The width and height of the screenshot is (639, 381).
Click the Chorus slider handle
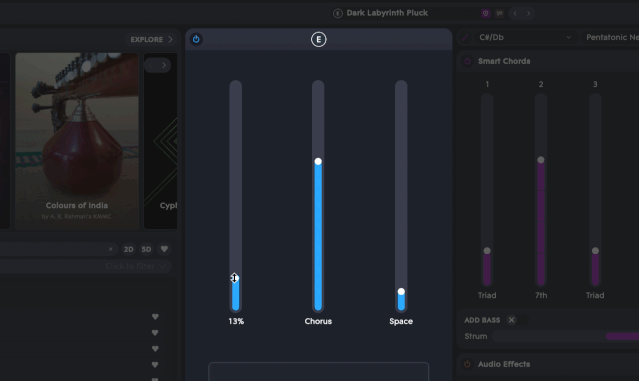coord(318,161)
